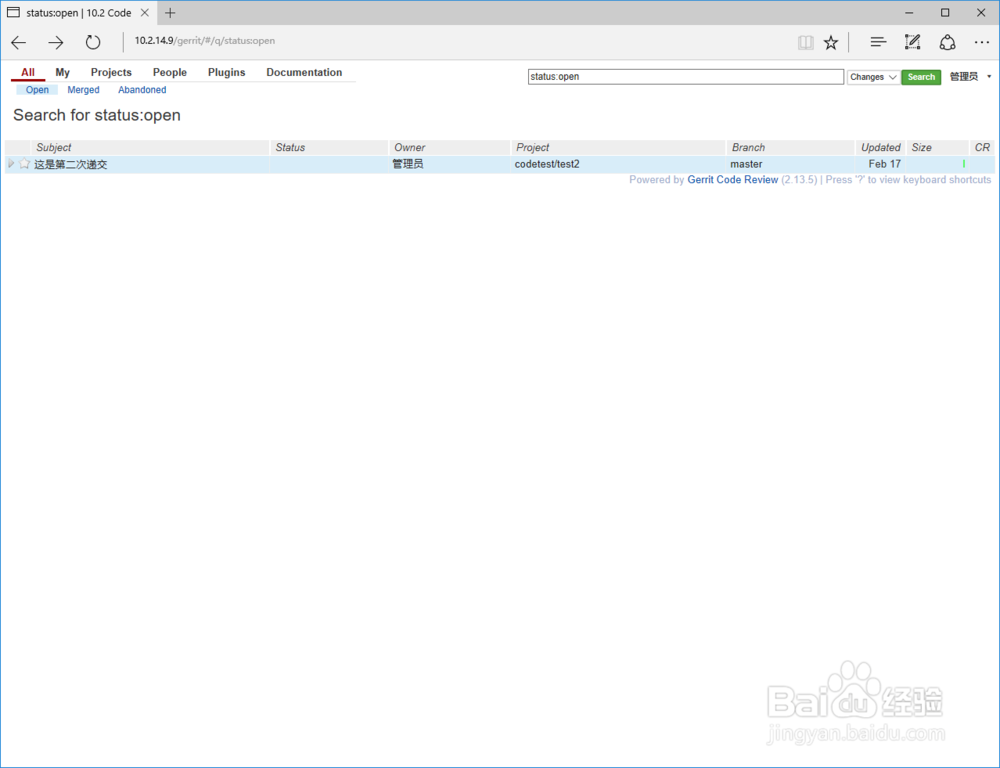Screen dimensions: 1000x768
Task: Open Edge settings via ellipsis icon
Action: [982, 42]
